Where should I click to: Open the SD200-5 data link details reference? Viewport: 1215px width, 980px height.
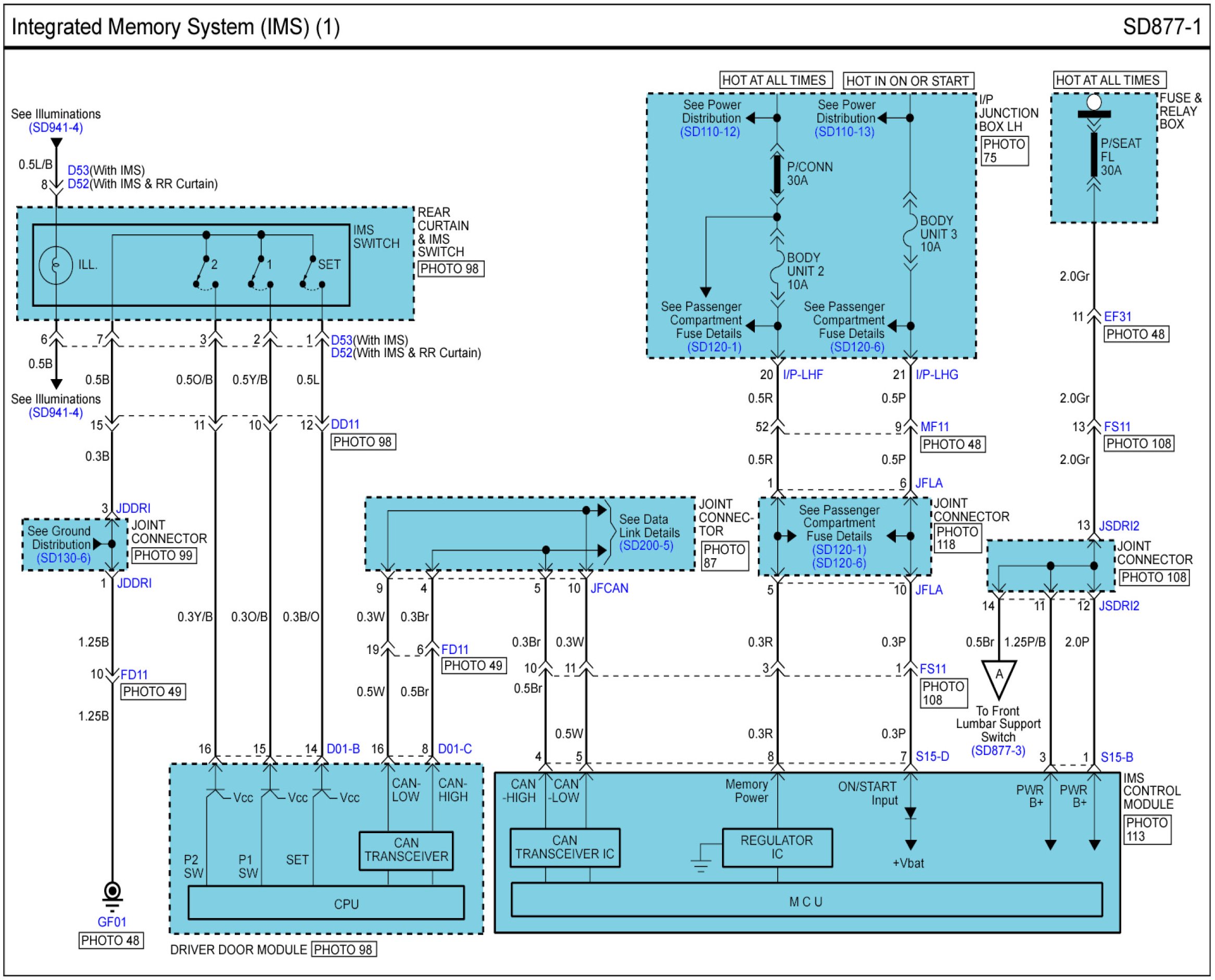[646, 546]
